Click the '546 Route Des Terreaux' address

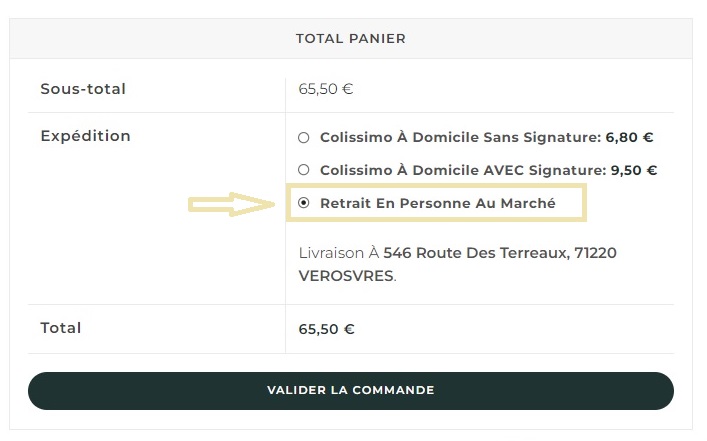(x=474, y=253)
